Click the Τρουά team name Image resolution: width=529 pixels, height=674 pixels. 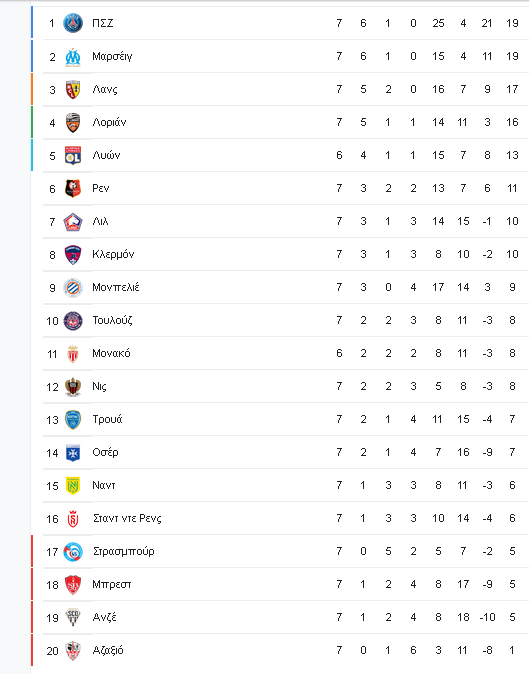pyautogui.click(x=107, y=420)
